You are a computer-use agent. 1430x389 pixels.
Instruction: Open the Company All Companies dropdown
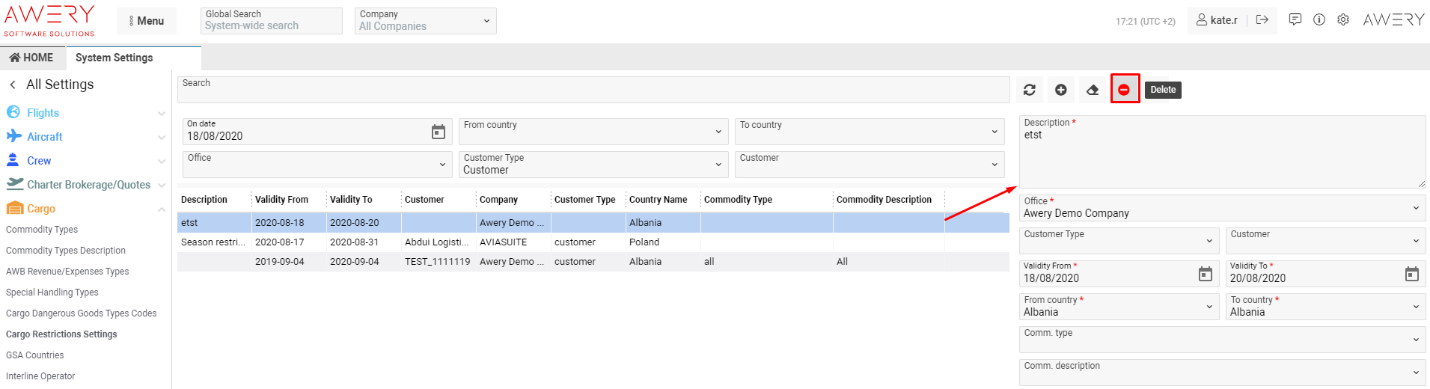425,20
